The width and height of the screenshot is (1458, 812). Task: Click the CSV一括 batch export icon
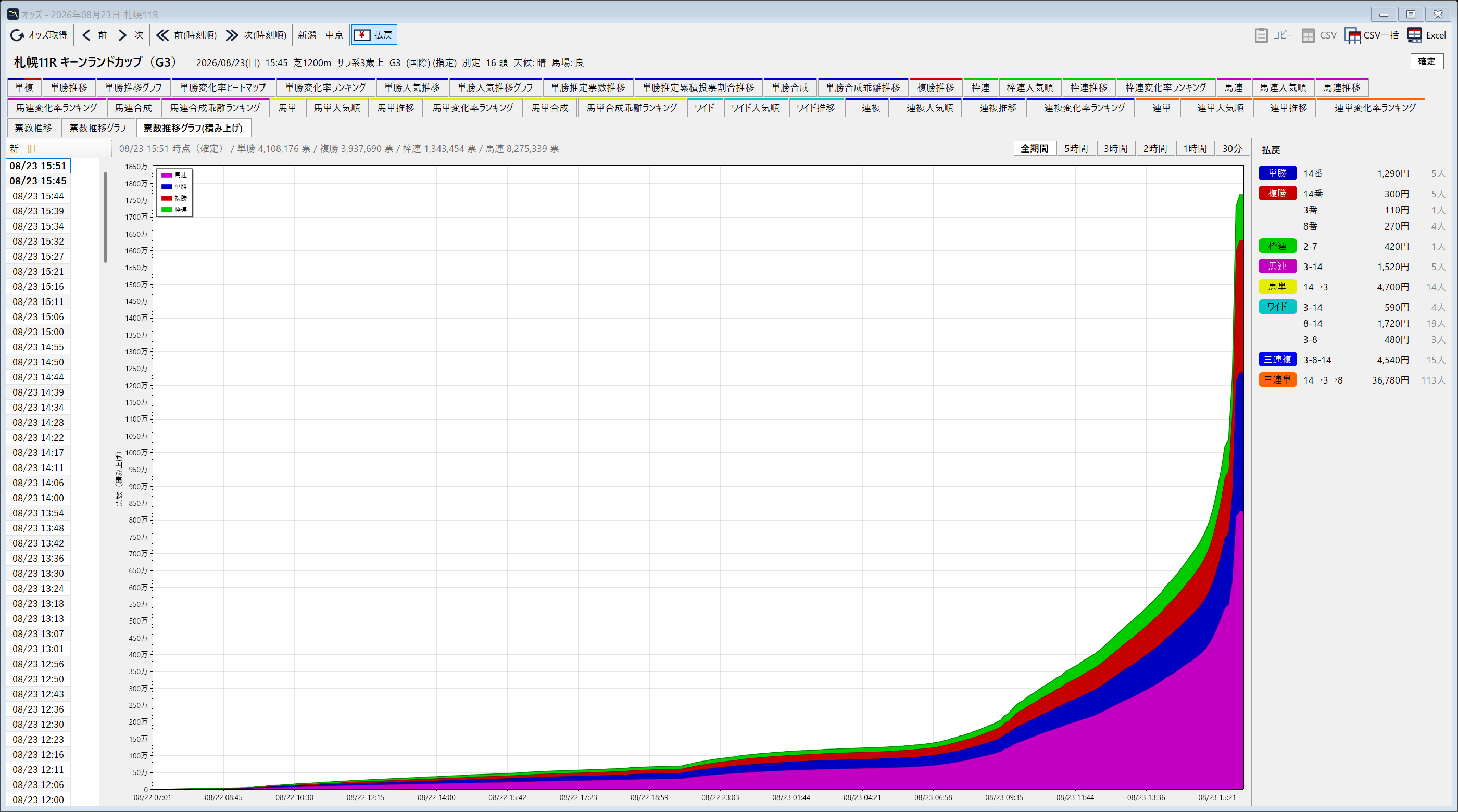pos(1353,35)
